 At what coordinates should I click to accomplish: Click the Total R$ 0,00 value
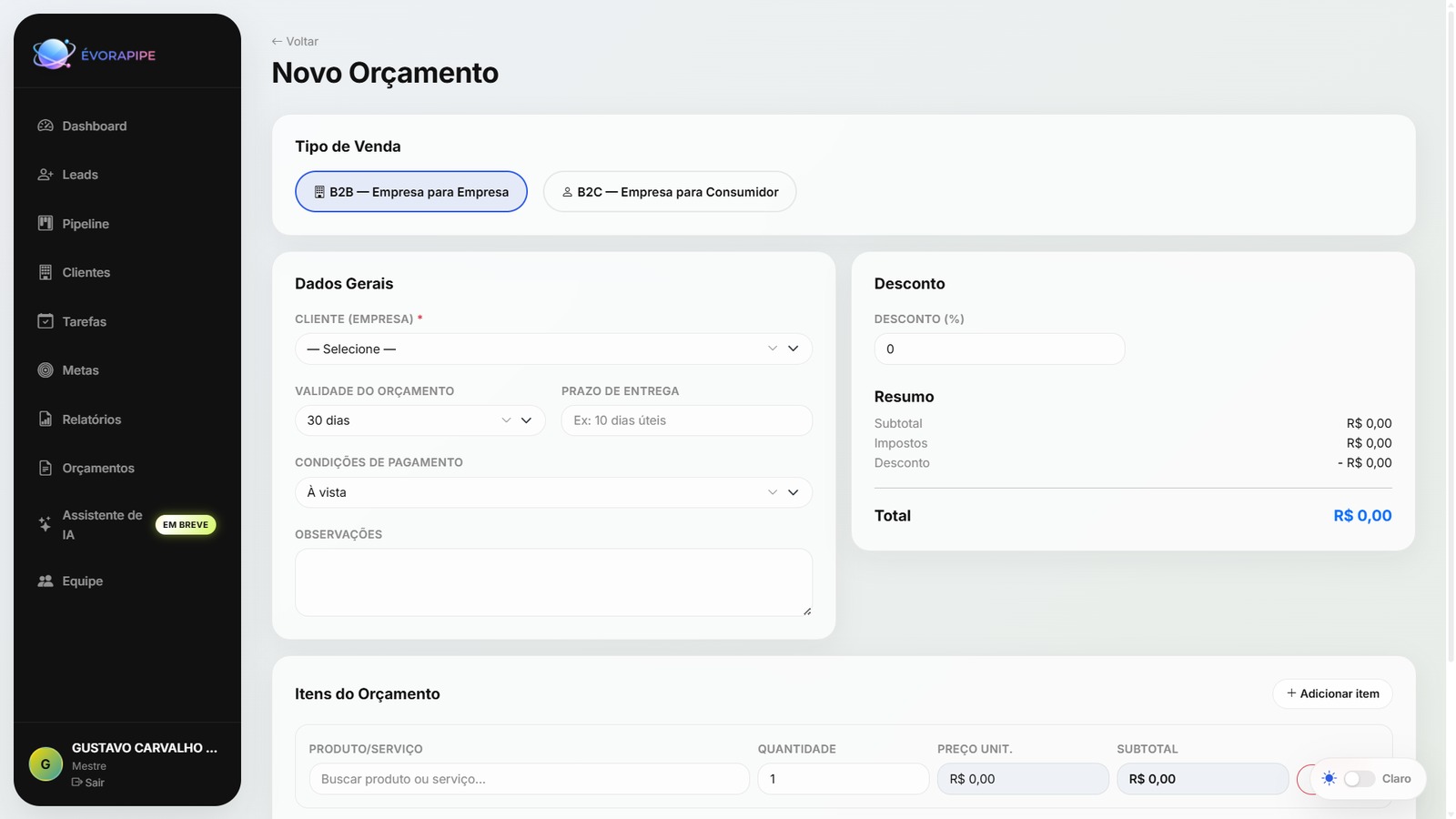[x=1362, y=516]
